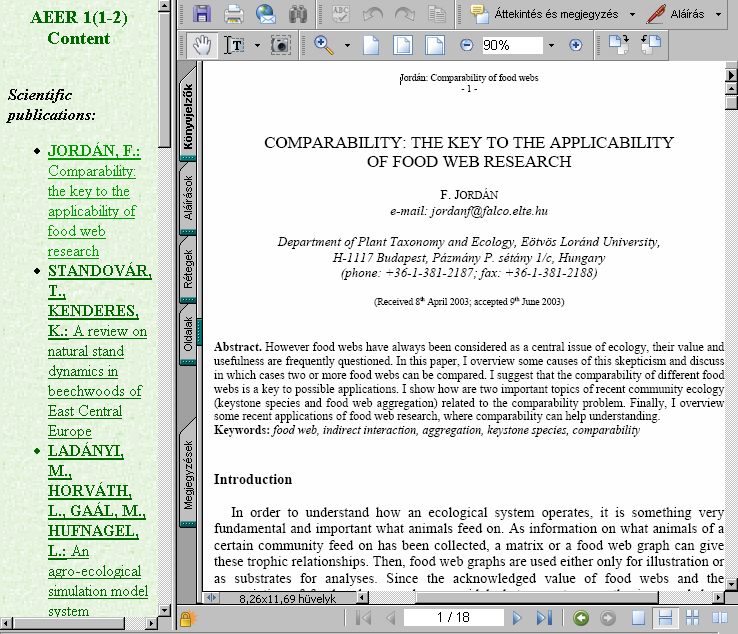Select the Hand tool
The image size is (738, 634).
[202, 45]
